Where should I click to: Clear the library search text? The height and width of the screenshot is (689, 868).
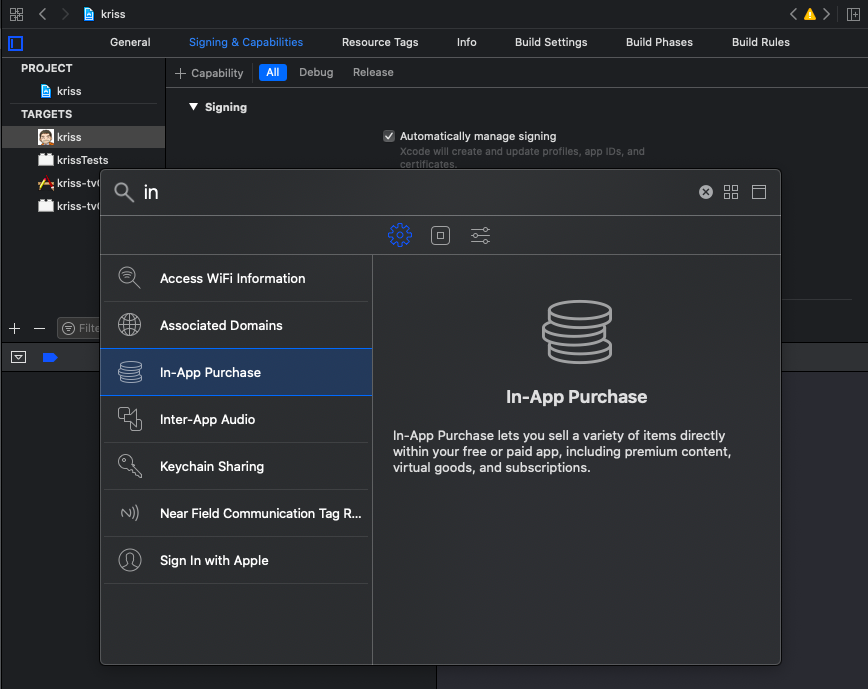coord(706,192)
